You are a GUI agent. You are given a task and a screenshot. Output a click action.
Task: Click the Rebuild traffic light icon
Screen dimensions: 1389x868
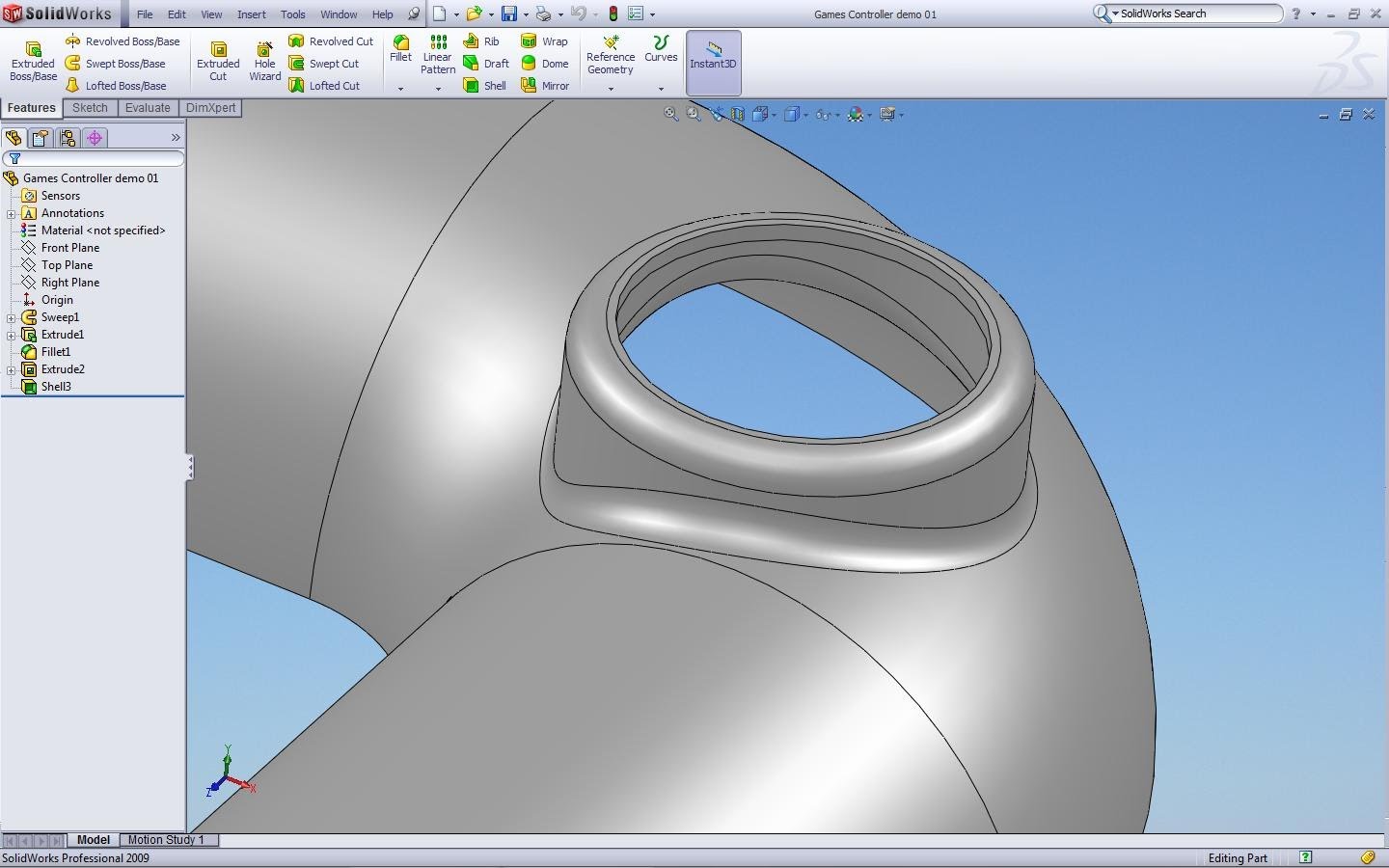pyautogui.click(x=613, y=14)
